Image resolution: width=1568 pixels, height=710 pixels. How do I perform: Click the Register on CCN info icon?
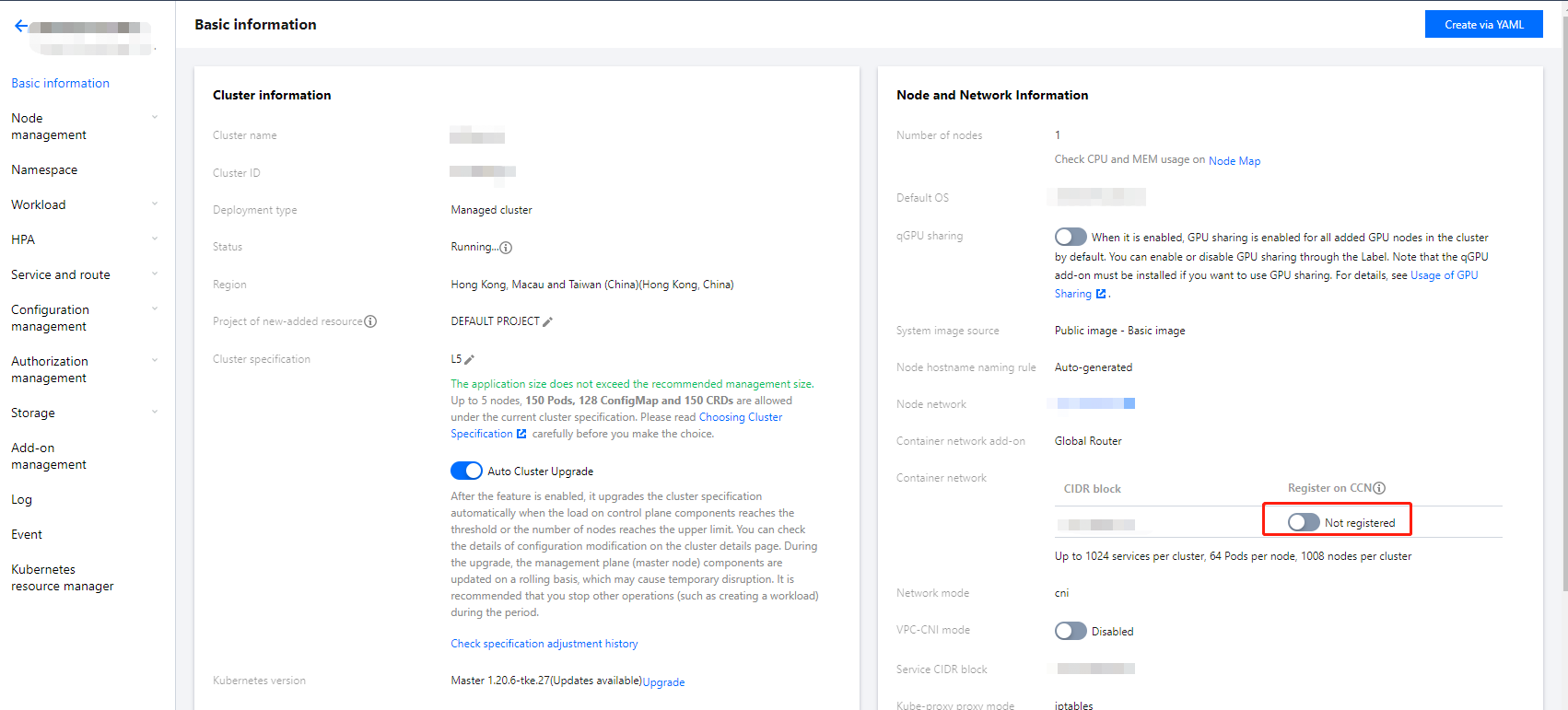[x=1379, y=488]
